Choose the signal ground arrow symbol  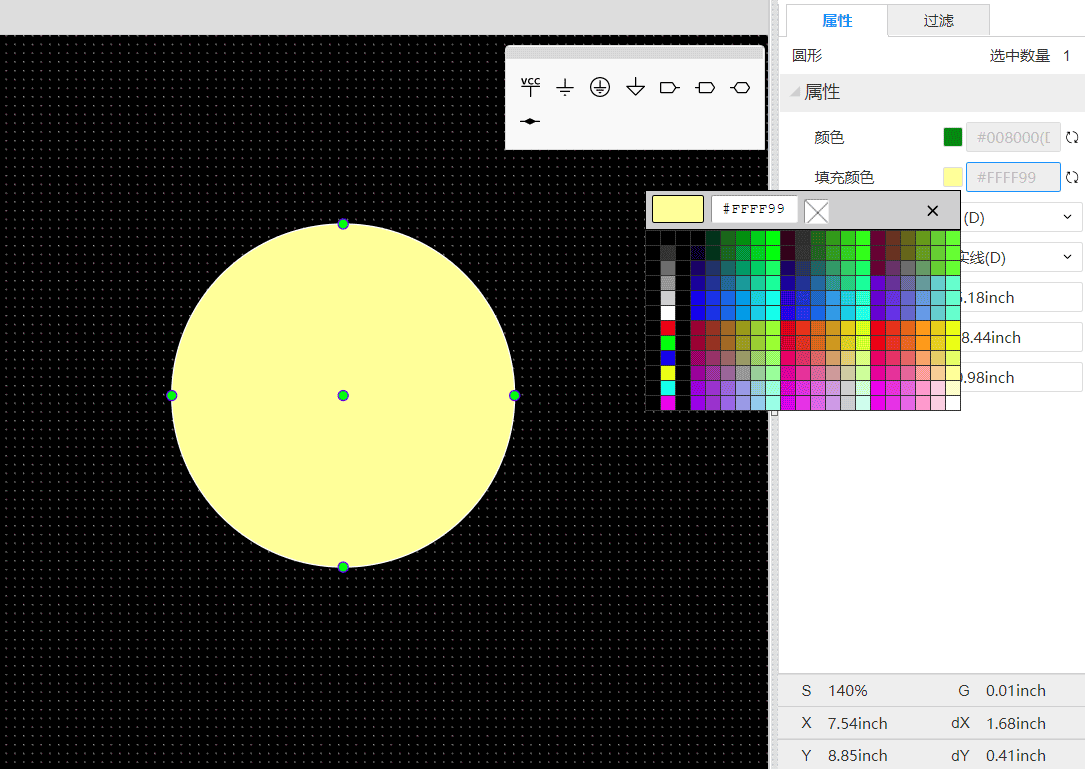coord(635,87)
